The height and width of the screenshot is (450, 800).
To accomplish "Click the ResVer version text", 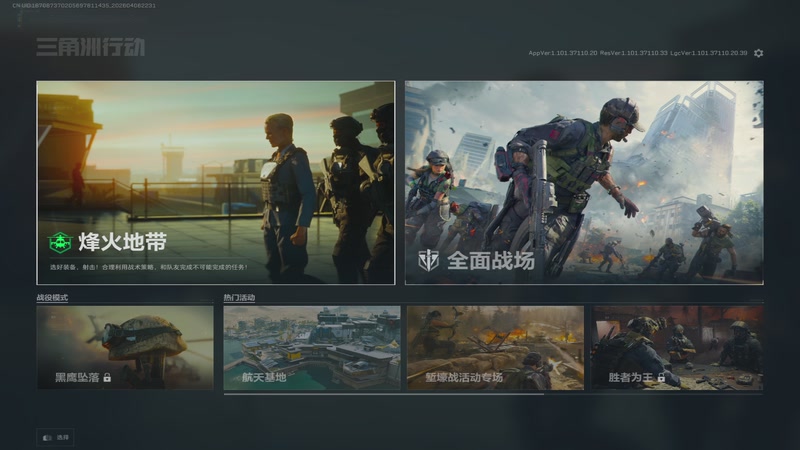I will (x=634, y=53).
